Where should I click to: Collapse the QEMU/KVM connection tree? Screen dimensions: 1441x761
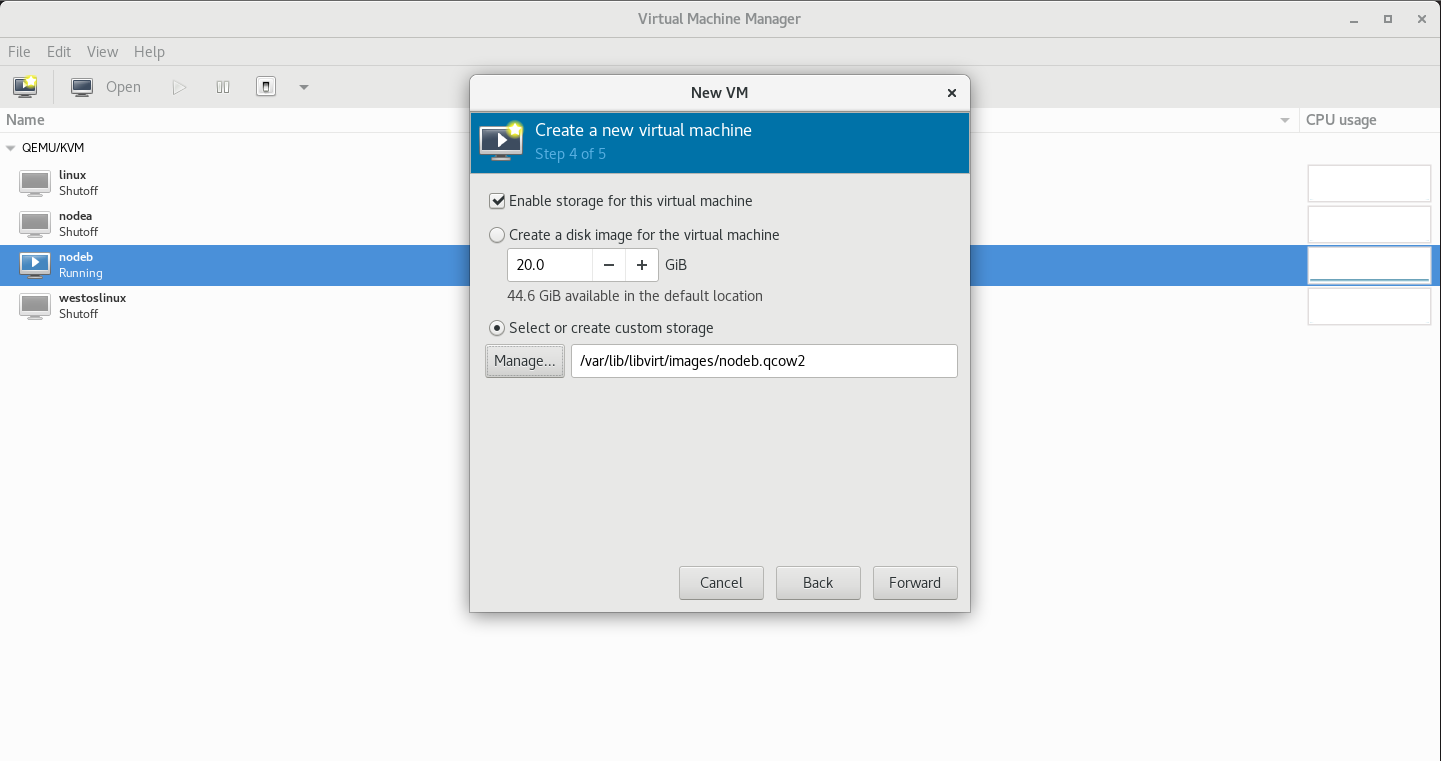pos(11,148)
